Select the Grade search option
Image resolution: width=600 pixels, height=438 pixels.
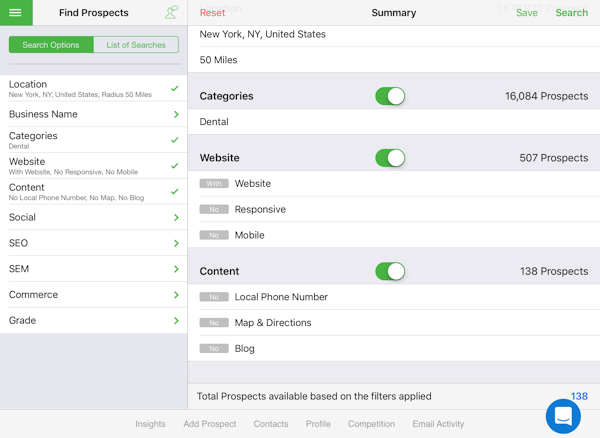pyautogui.click(x=94, y=321)
